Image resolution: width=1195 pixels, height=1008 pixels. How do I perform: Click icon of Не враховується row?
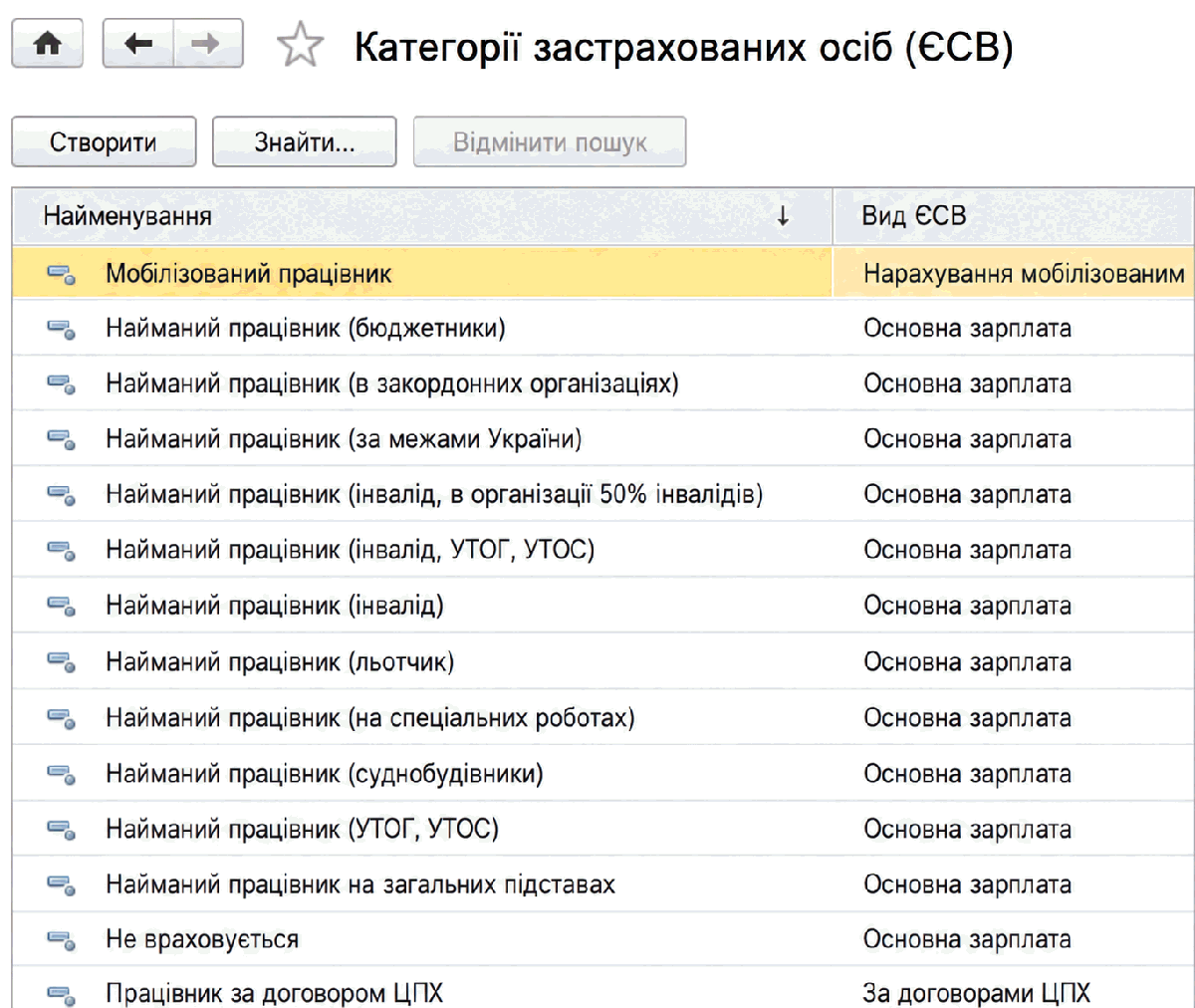(61, 939)
